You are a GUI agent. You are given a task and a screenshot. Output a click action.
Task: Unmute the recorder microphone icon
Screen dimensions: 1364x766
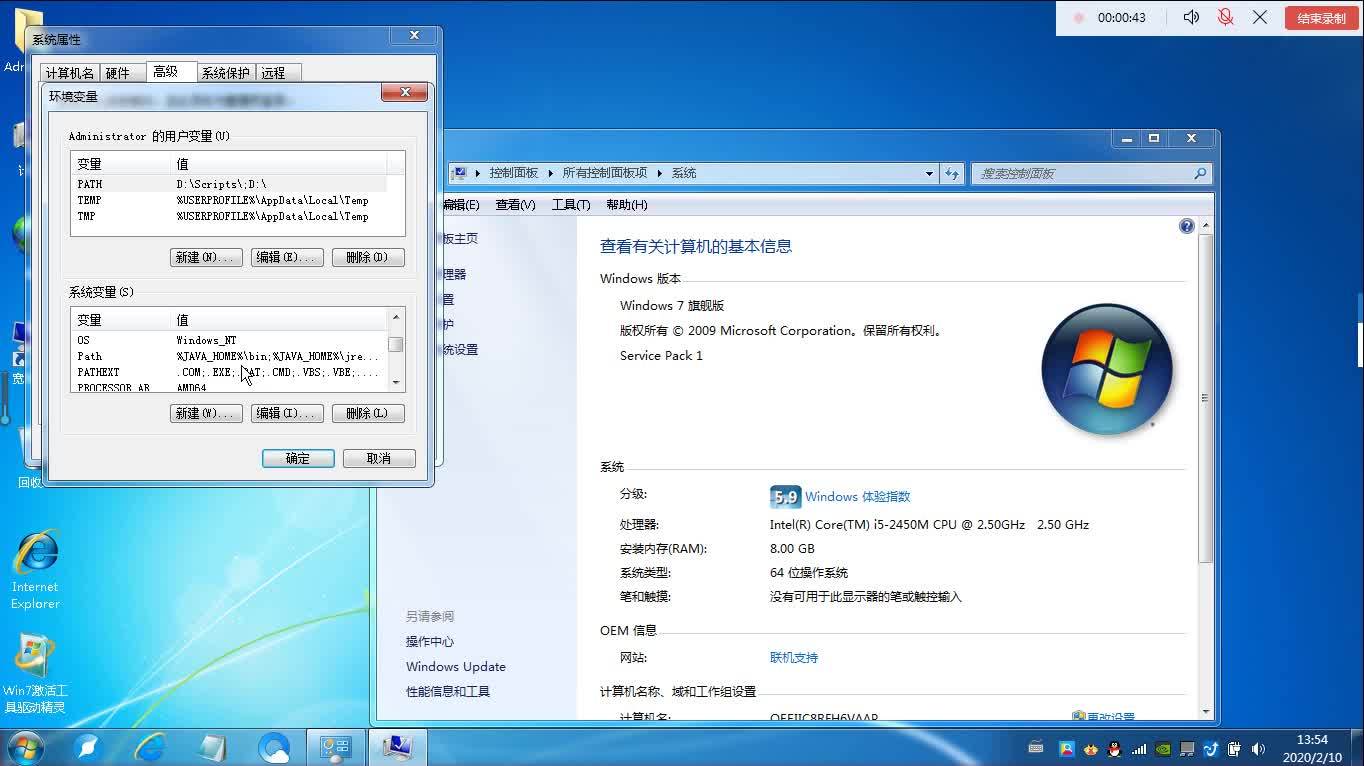pos(1225,17)
